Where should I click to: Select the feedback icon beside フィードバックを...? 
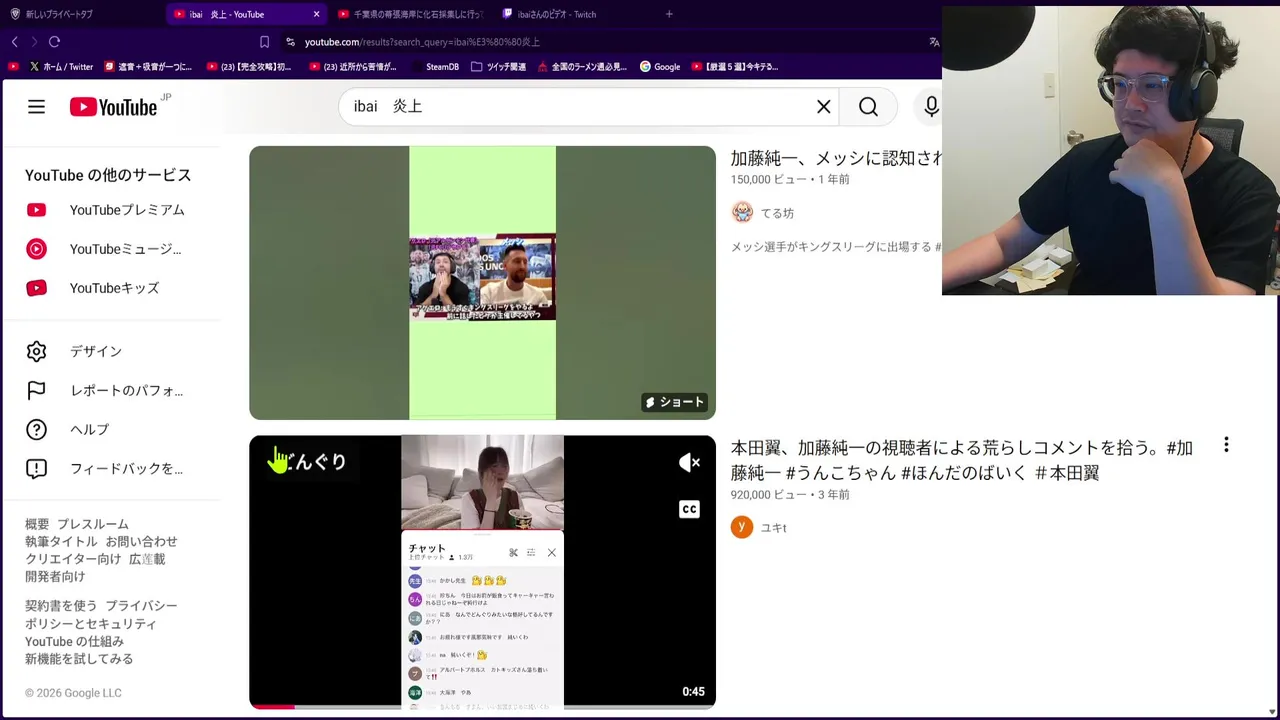tap(36, 468)
